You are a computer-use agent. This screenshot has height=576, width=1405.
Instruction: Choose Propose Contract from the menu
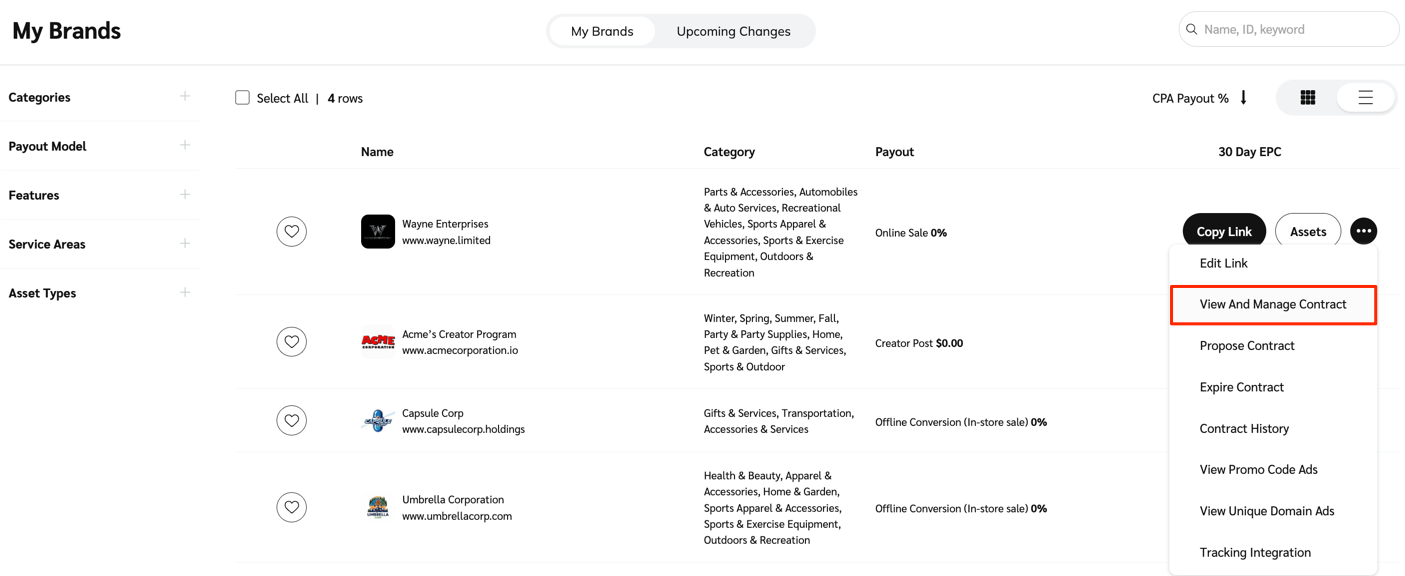[x=1246, y=346]
